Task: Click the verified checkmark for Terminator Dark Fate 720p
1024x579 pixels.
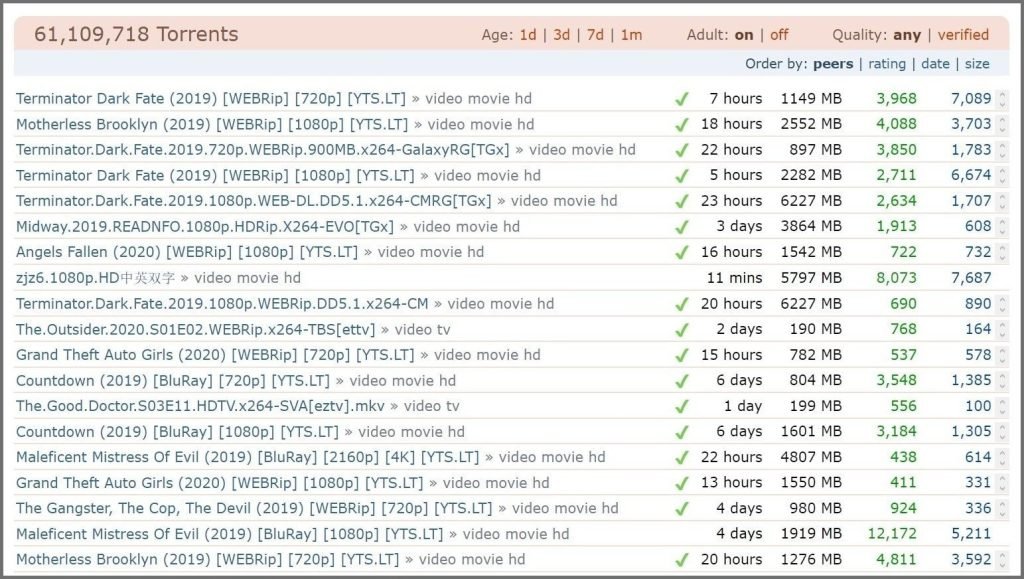Action: 682,98
